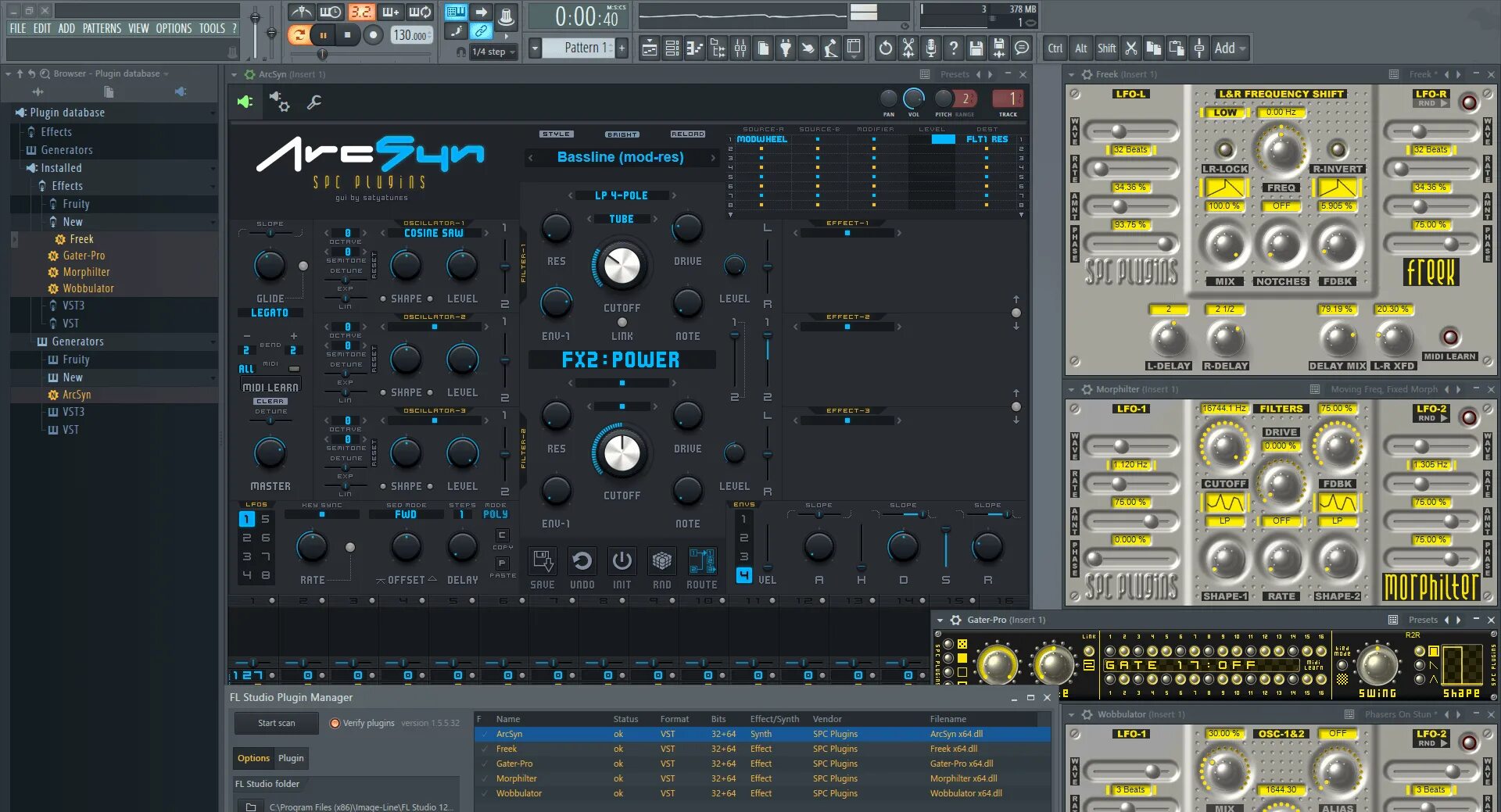The width and height of the screenshot is (1501, 812).
Task: Open ArcSyn window menu arrow
Action: [x=233, y=74]
